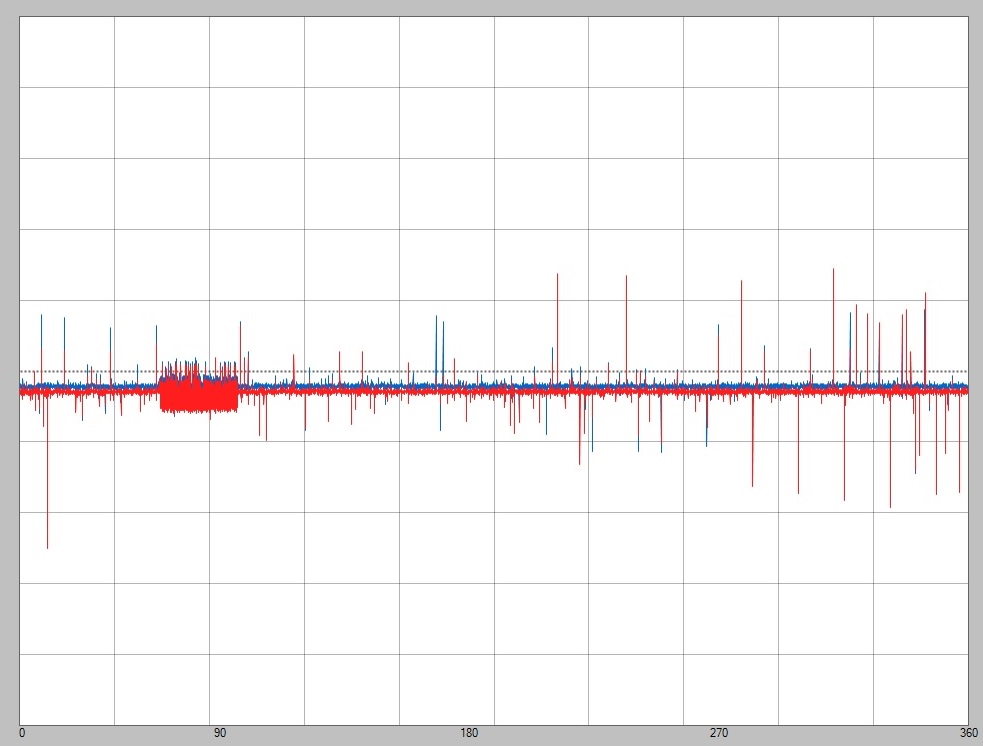The width and height of the screenshot is (983, 746).
Task: Click the 360 label on the x-axis
Action: click(969, 733)
